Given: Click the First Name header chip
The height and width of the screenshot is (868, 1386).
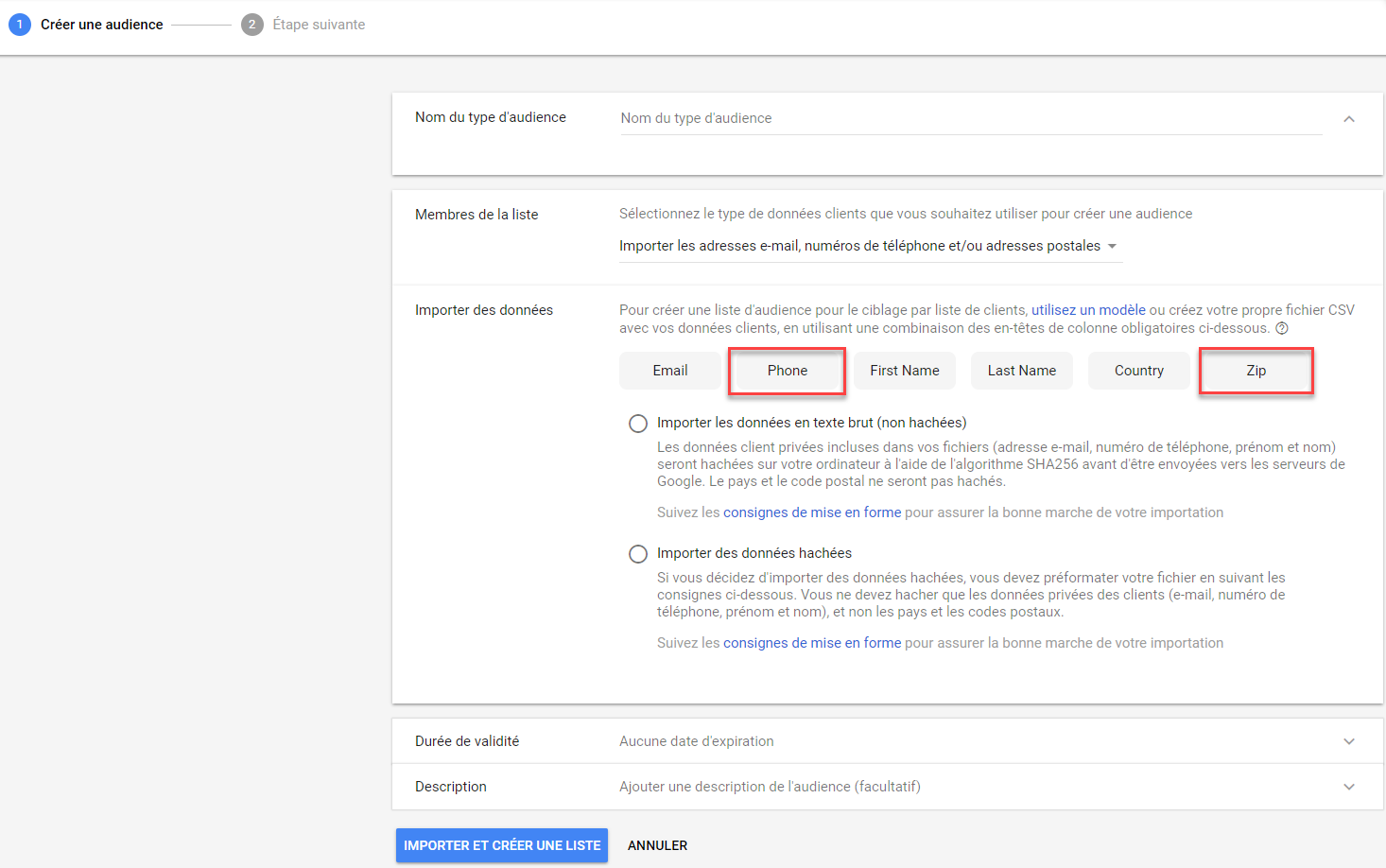Looking at the screenshot, I should click(x=905, y=371).
